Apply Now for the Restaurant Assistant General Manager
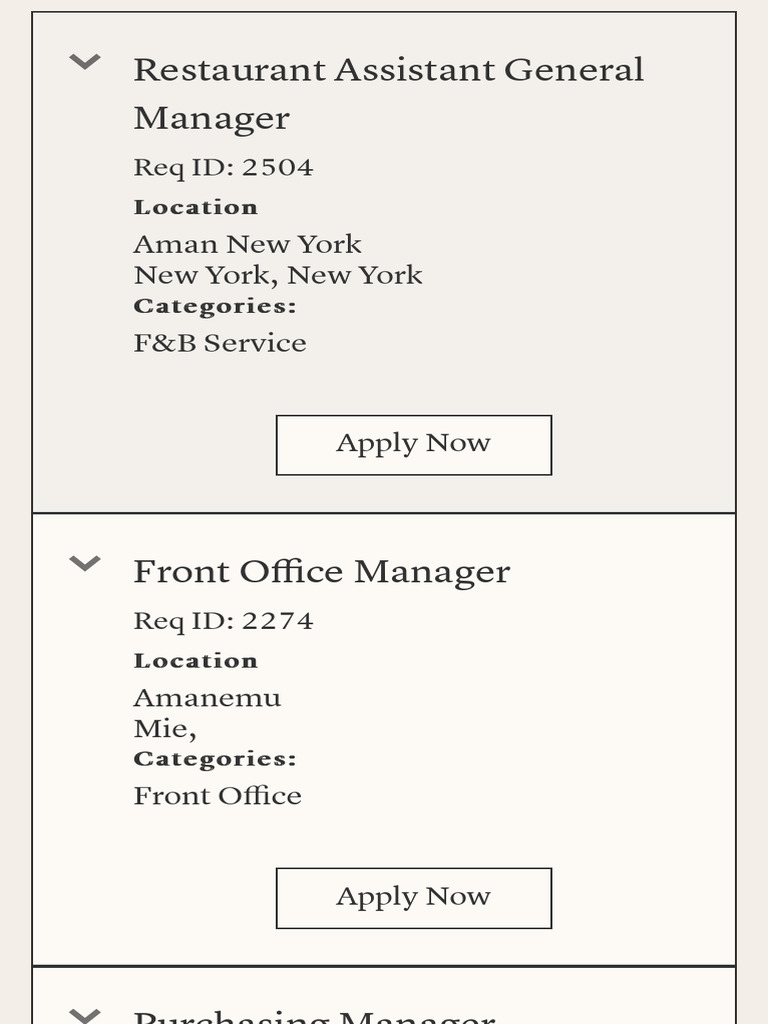The image size is (768, 1024). click(x=413, y=444)
